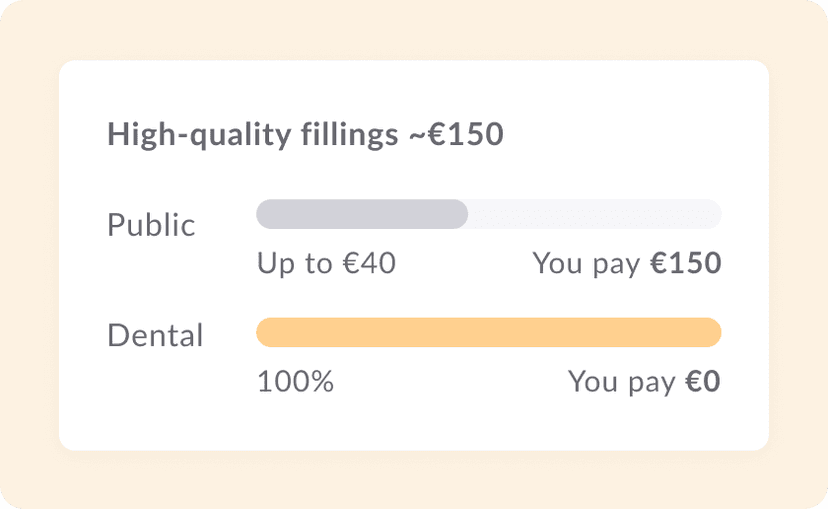The image size is (828, 509).
Task: Click the "100%" caption under Dental bar
Action: point(295,382)
